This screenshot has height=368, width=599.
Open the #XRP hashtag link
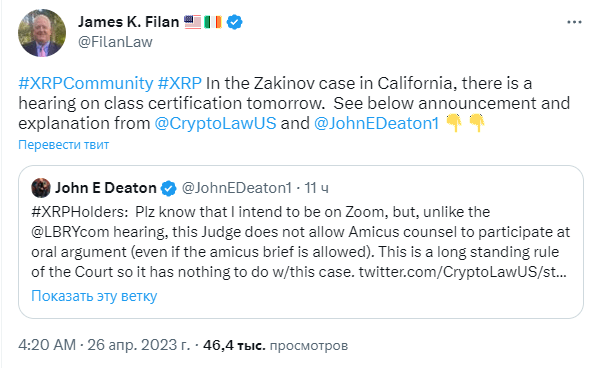coord(180,83)
